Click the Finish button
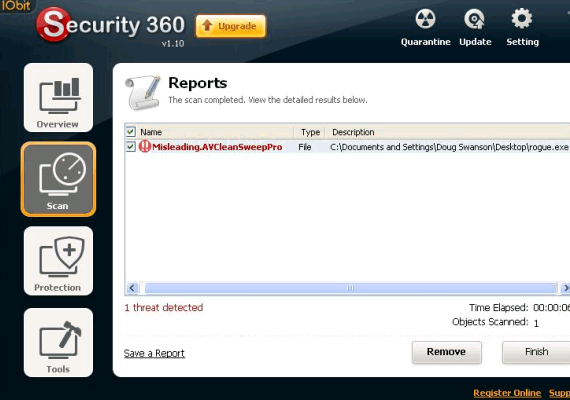The width and height of the screenshot is (570, 400). (x=537, y=352)
